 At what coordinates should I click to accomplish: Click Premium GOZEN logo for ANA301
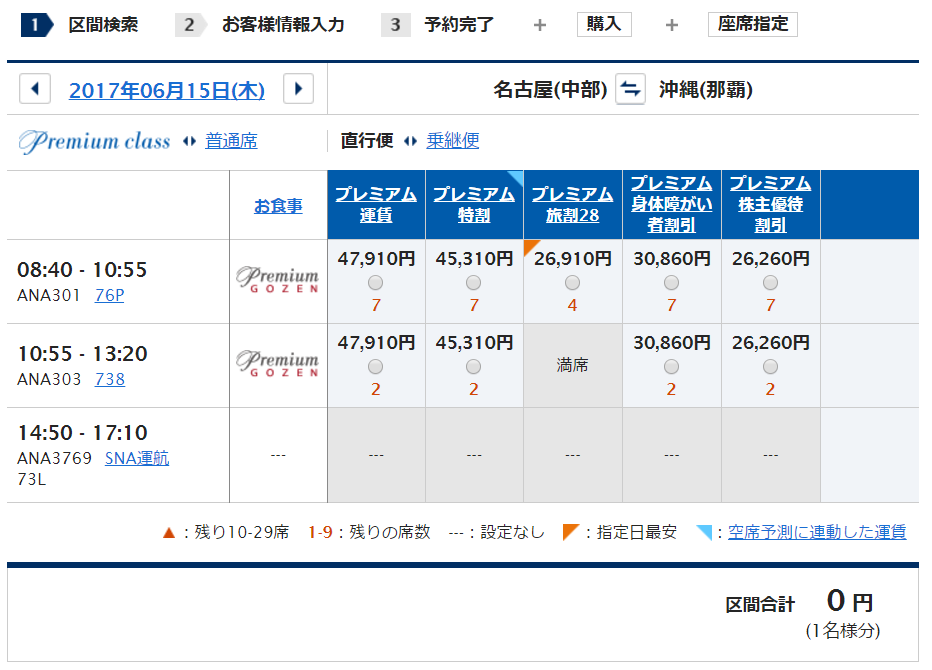point(278,279)
